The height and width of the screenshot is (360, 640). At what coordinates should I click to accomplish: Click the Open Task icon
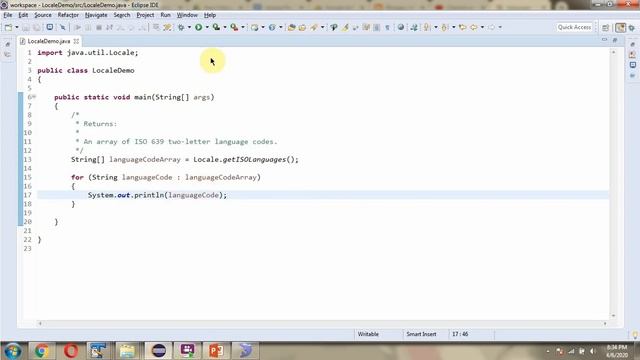[x=302, y=27]
